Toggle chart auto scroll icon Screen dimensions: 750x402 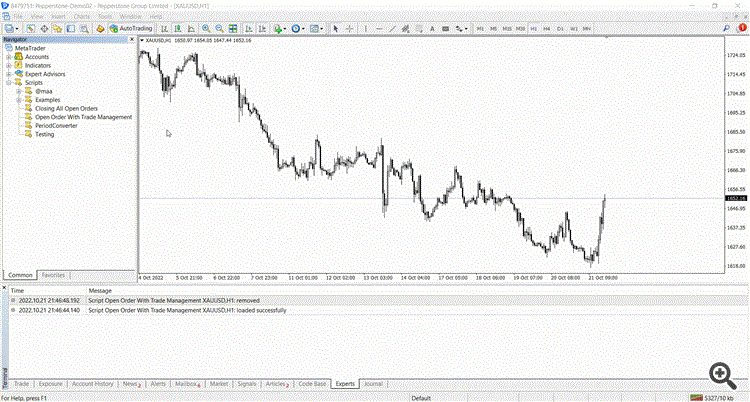pyautogui.click(x=249, y=29)
